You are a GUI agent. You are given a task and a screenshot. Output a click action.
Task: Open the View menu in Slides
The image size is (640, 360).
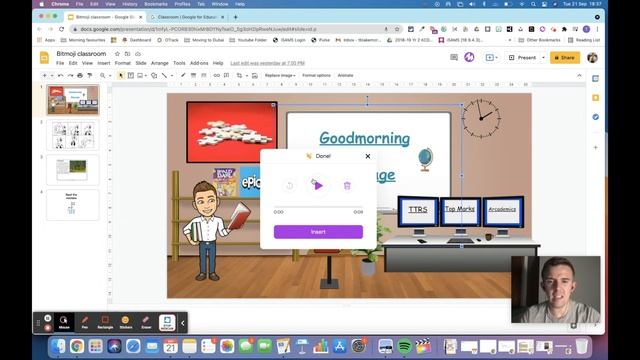87,63
